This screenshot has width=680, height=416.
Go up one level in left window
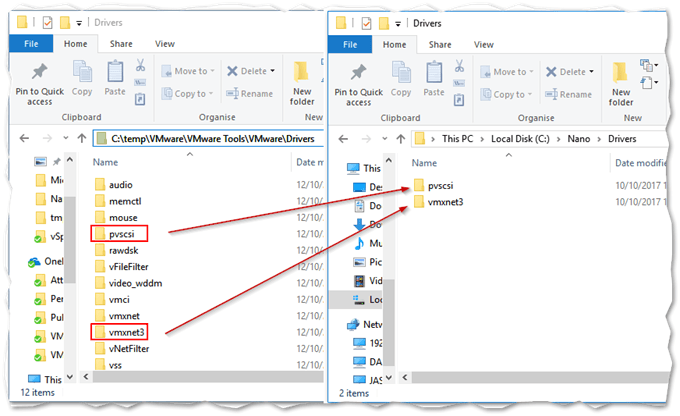click(82, 138)
